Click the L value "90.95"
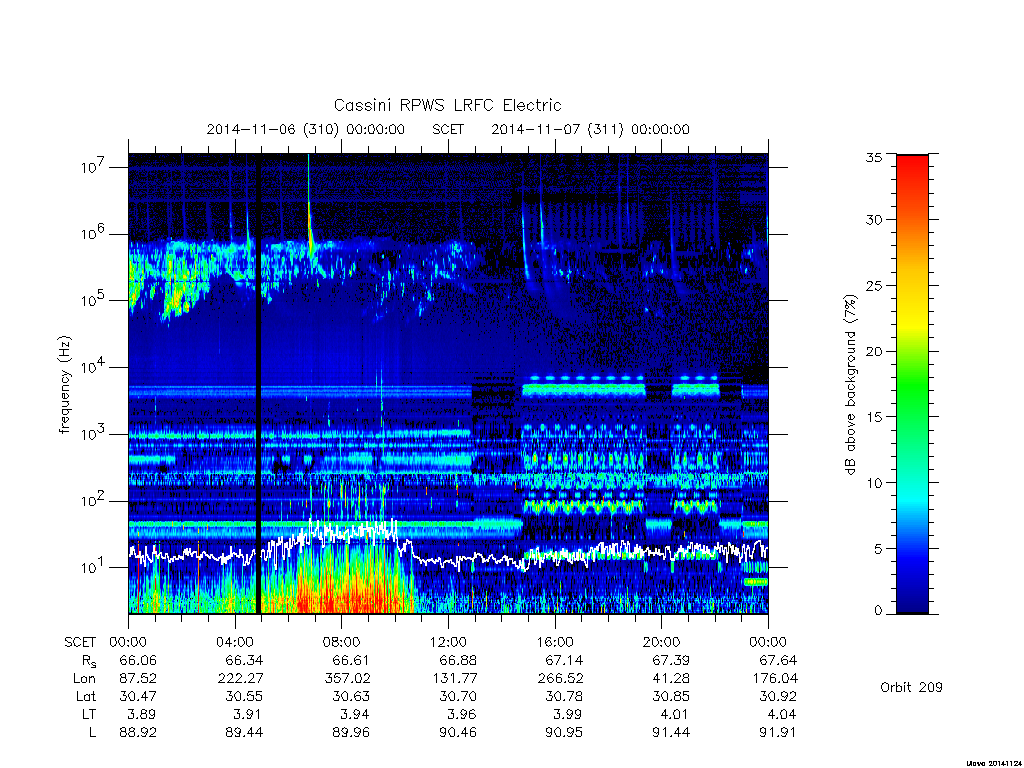 point(564,733)
